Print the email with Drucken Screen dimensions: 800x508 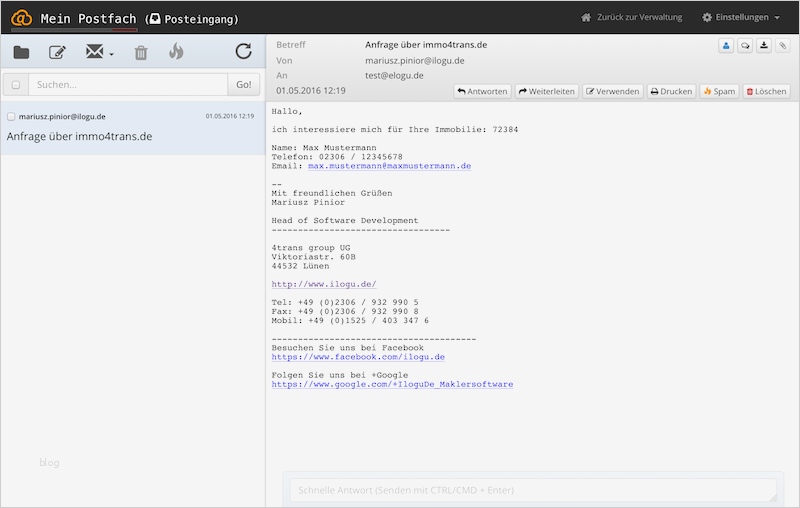point(671,91)
